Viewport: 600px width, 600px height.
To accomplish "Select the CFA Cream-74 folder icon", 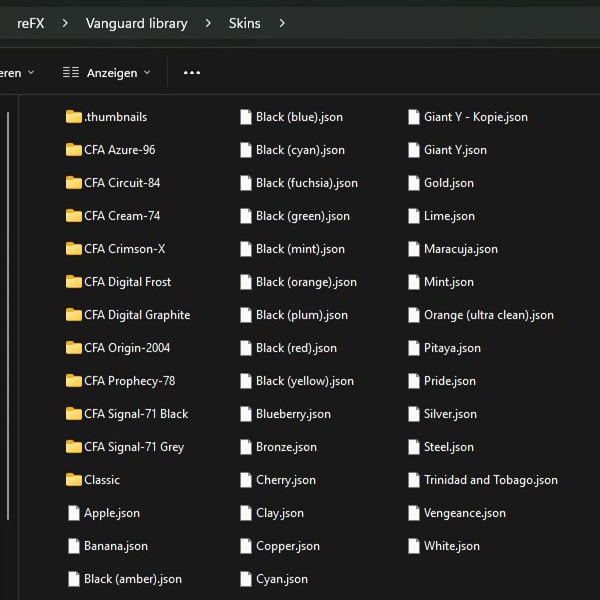I will [73, 216].
